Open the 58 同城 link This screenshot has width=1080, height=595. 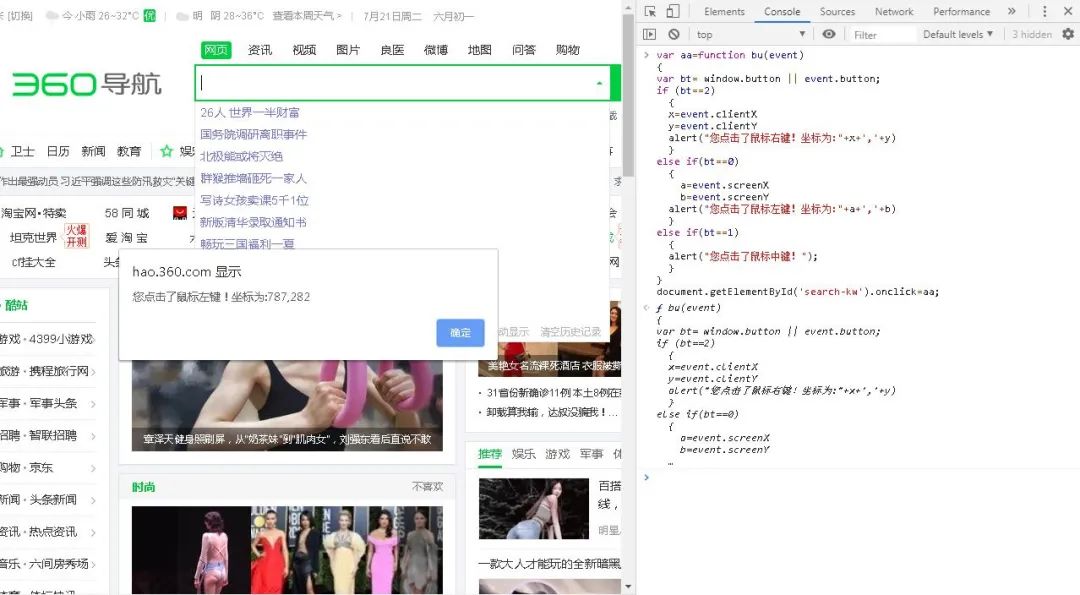(x=127, y=213)
